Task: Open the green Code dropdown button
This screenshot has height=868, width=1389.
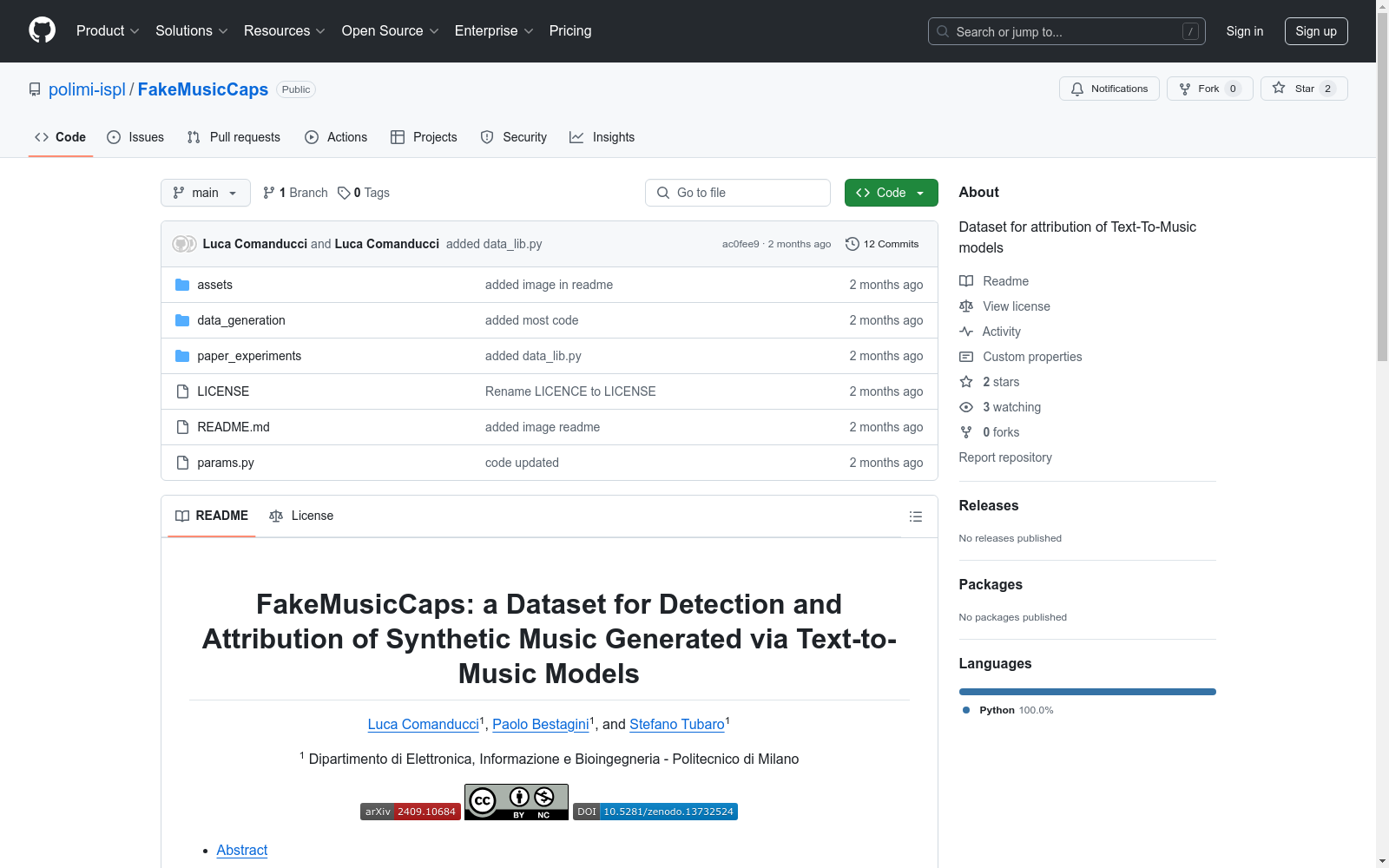Action: click(892, 193)
